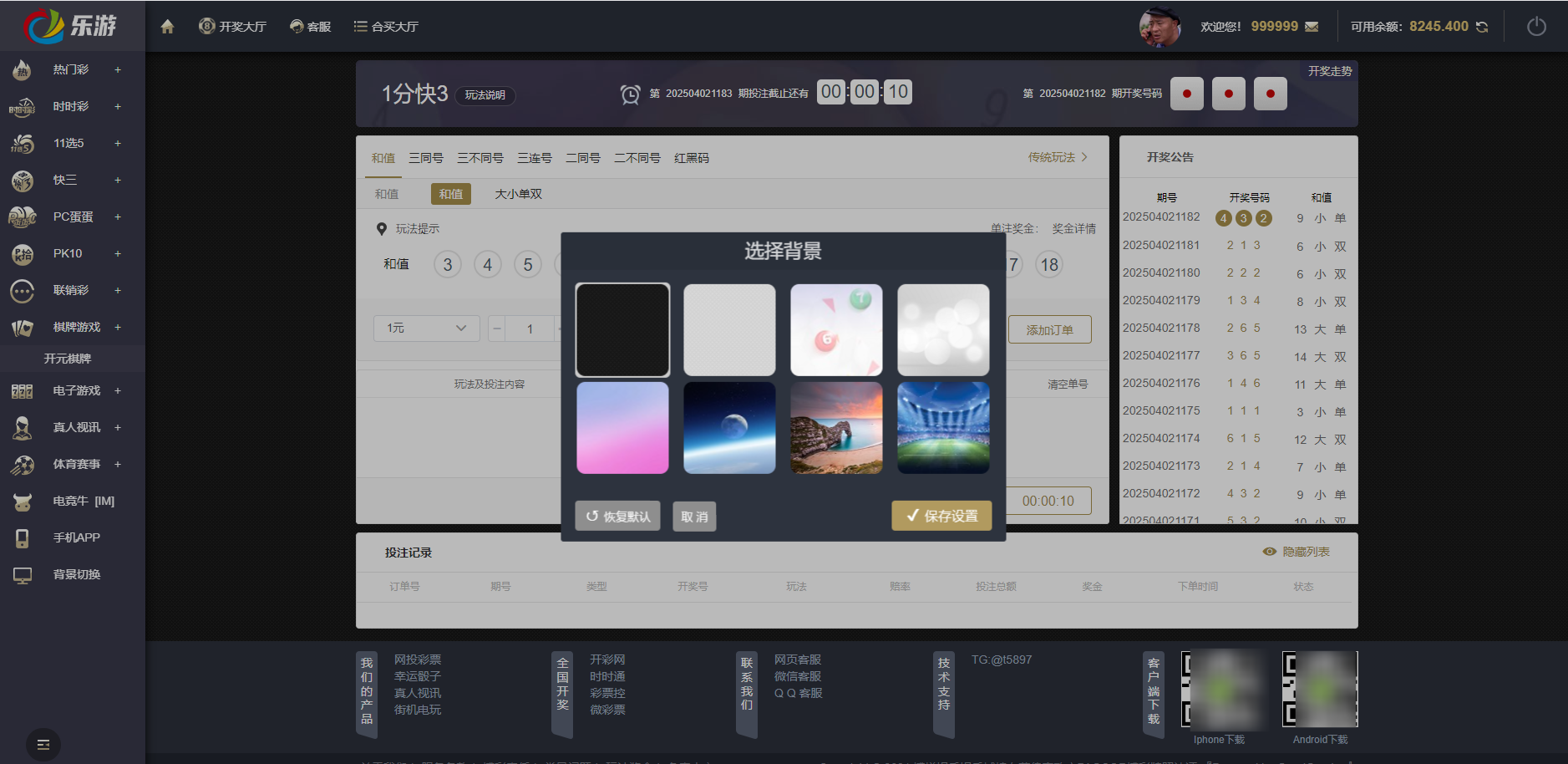Open the 1元 amount dropdown
Viewport: 1568px width, 764px height.
pos(426,329)
